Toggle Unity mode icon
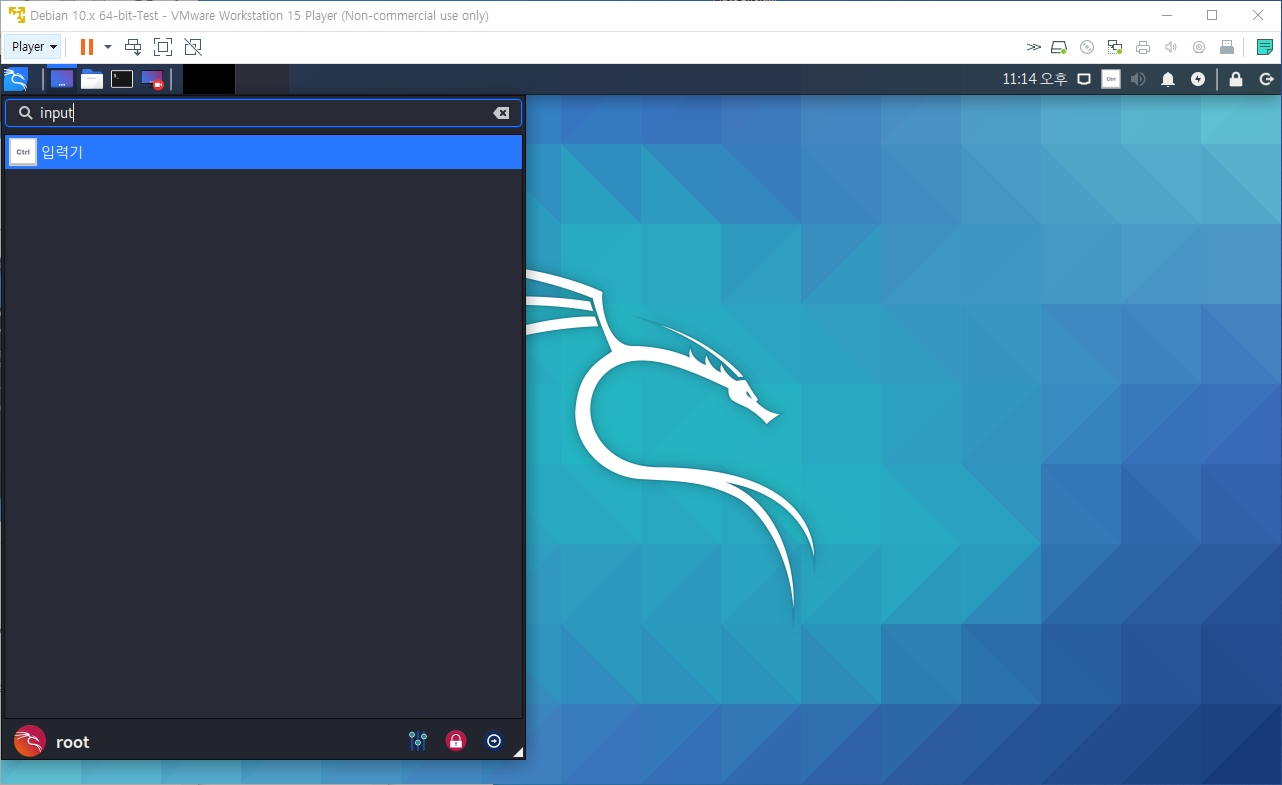 tap(193, 47)
